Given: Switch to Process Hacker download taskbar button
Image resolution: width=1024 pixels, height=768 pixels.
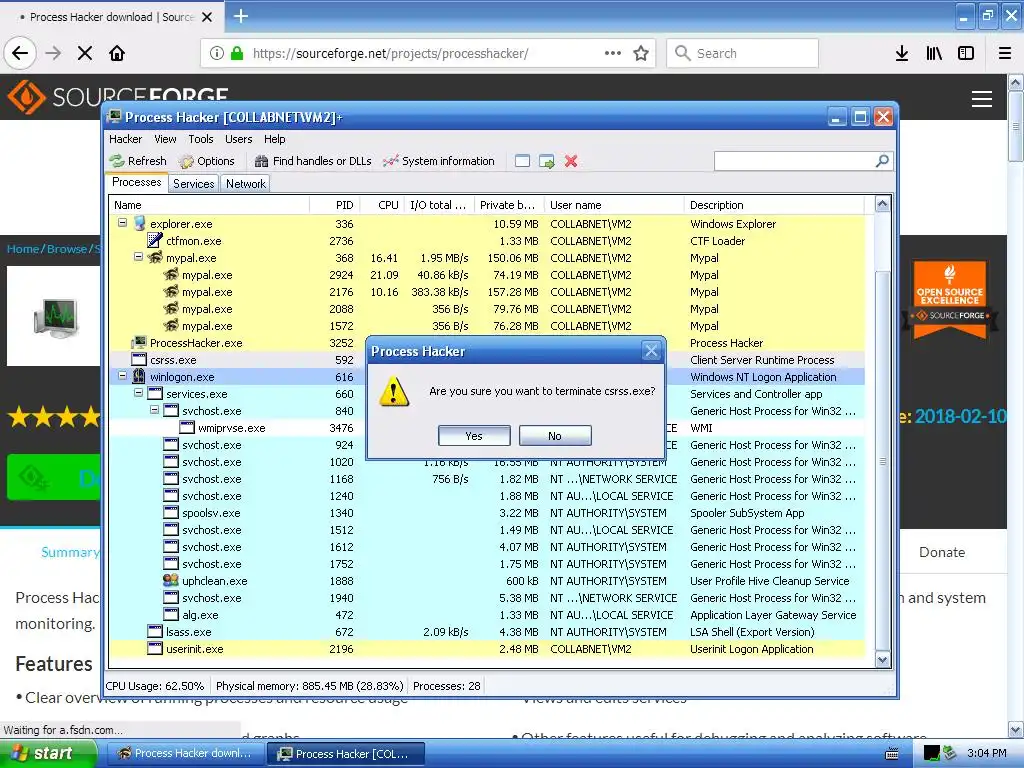Looking at the screenshot, I should tap(184, 753).
